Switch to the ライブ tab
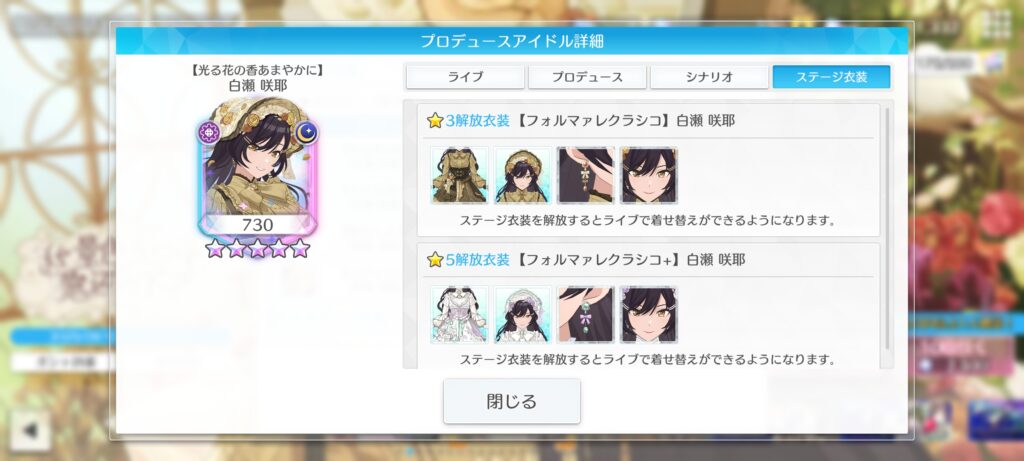 coord(465,77)
